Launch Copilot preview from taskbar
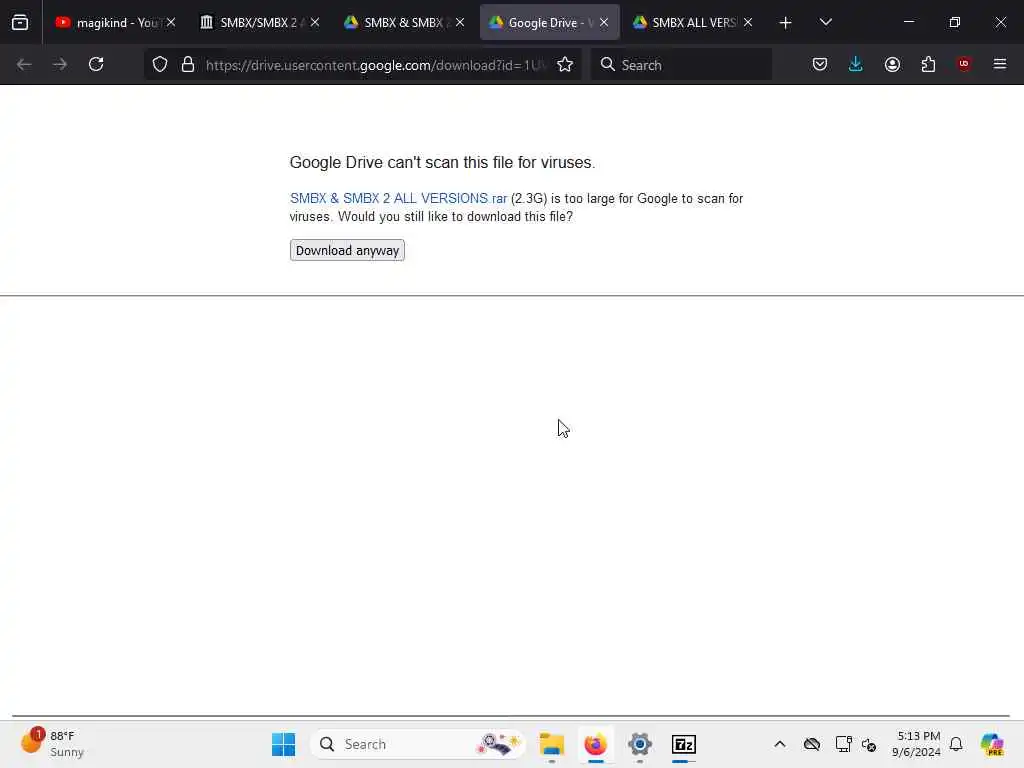 tap(992, 744)
